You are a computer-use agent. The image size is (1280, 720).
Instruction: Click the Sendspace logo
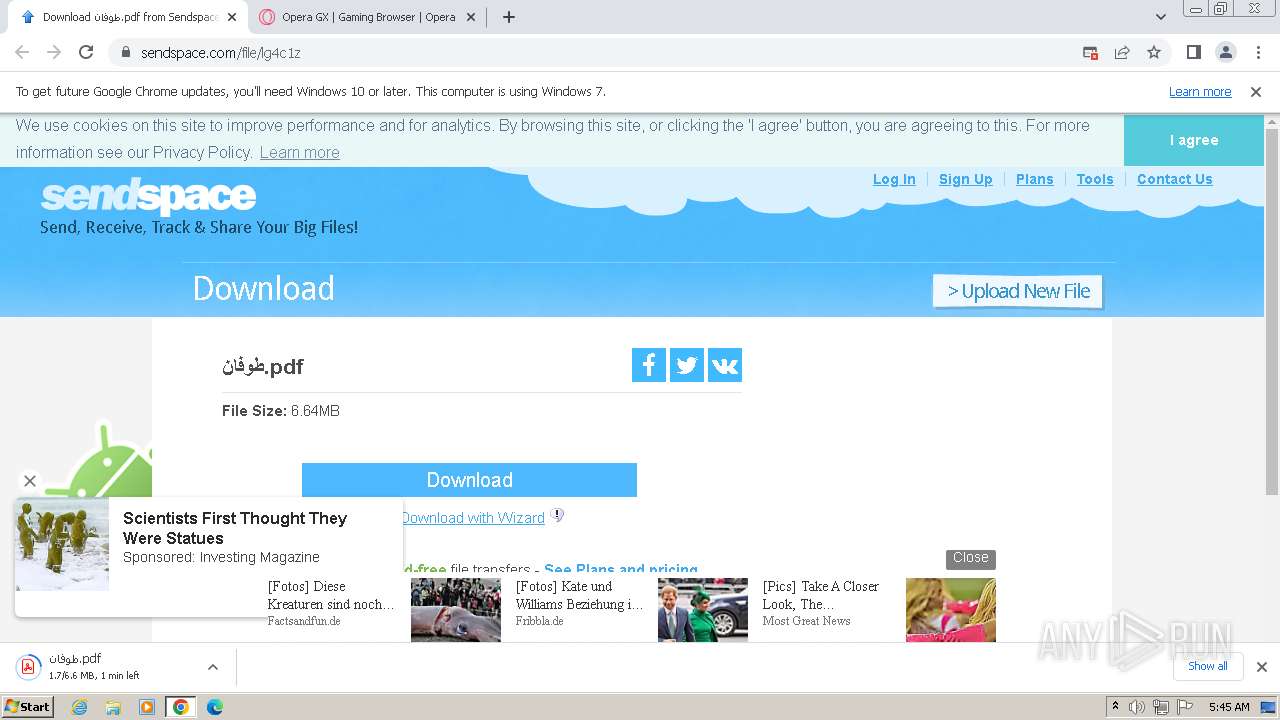pyautogui.click(x=148, y=197)
